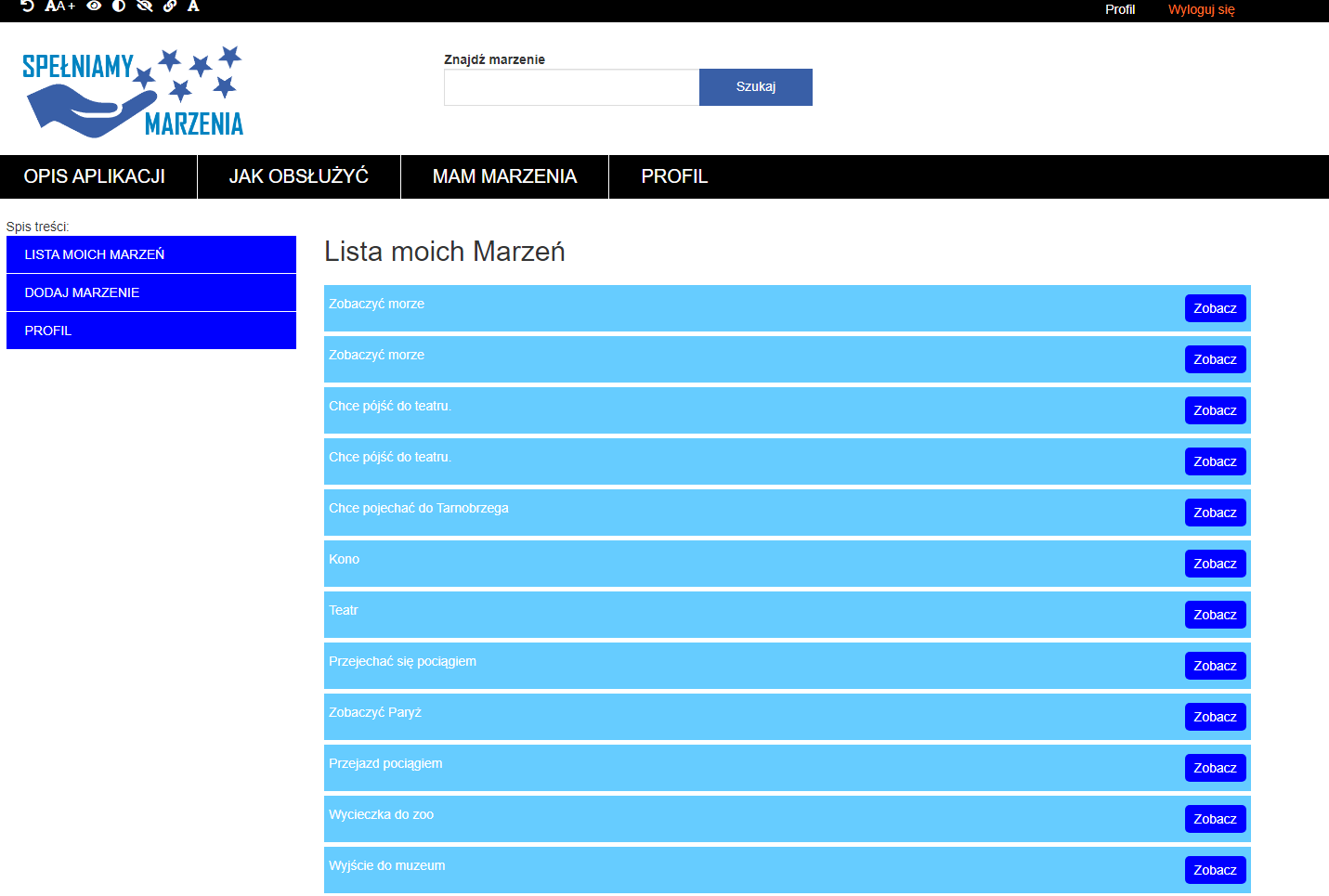The height and width of the screenshot is (896, 1329).
Task: Click Zobacz for Chce pojechać do Tarnobrzega
Action: (x=1215, y=513)
